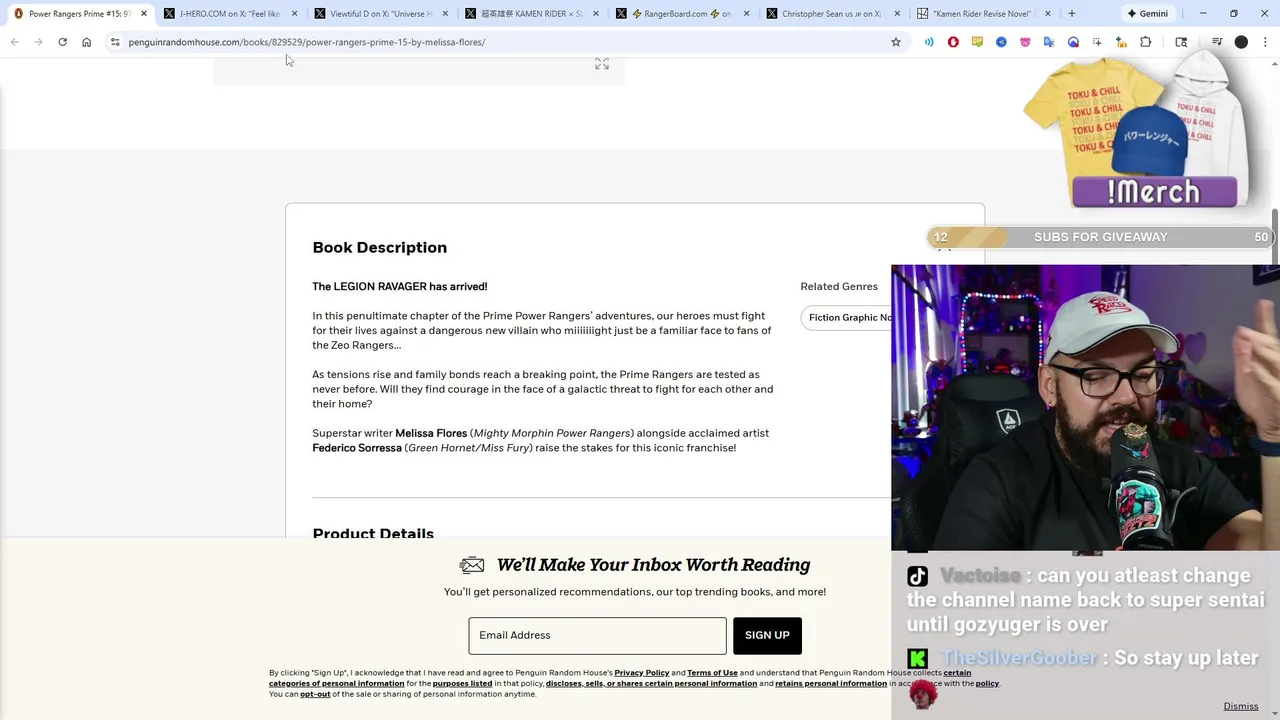Screen dimensions: 1280x720
Task: Click the Product Details heading
Action: coord(373,533)
